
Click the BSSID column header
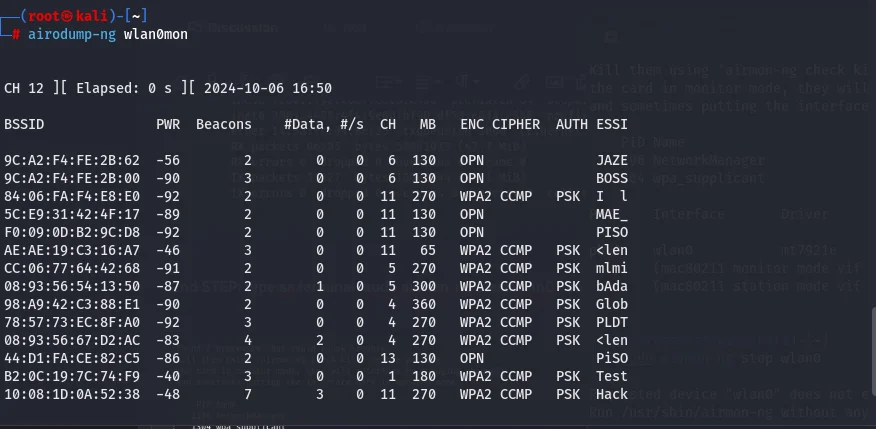tap(24, 125)
